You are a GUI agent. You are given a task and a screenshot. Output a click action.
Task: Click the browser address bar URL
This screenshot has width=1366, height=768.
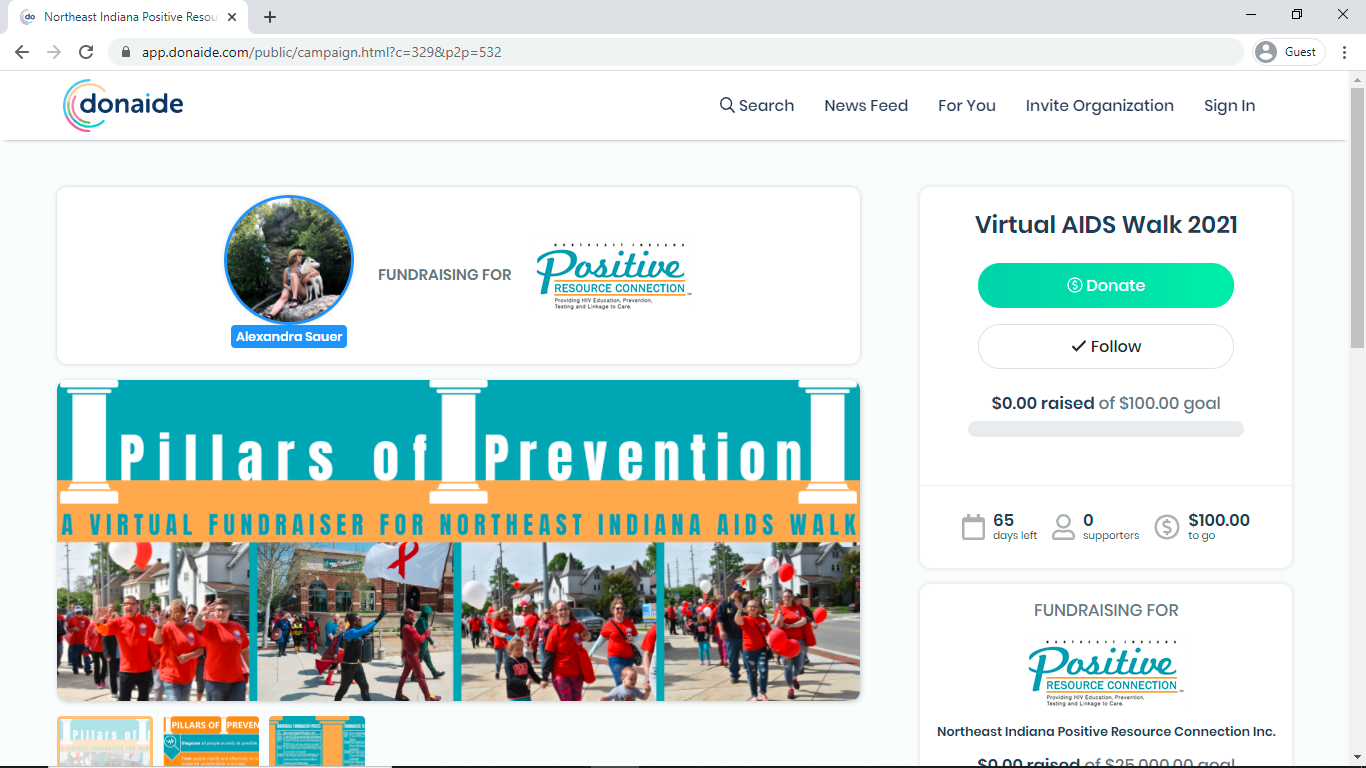tap(321, 52)
